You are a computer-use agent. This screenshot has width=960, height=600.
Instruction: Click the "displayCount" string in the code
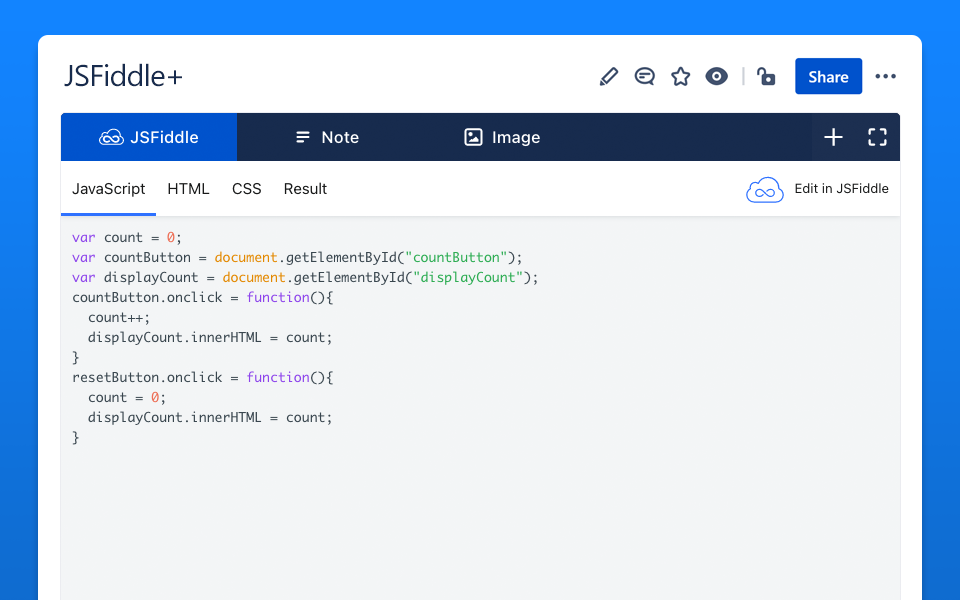coord(468,277)
